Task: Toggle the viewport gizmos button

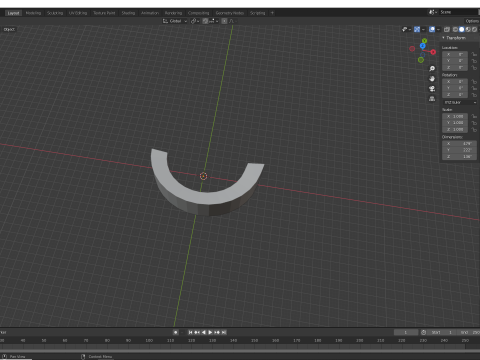Action: pyautogui.click(x=417, y=29)
